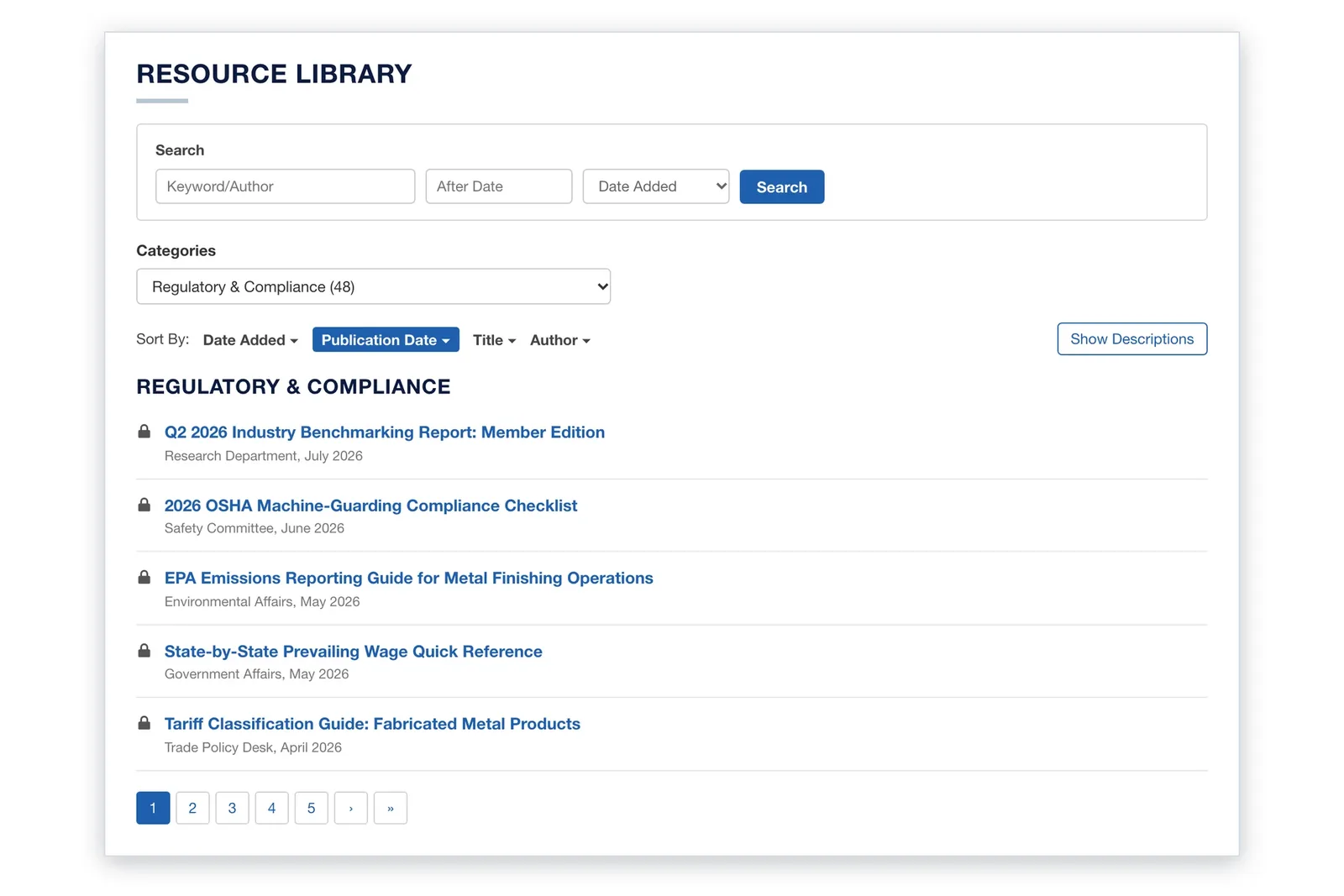The image size is (1344, 896).
Task: Sort results by Author
Action: point(560,340)
